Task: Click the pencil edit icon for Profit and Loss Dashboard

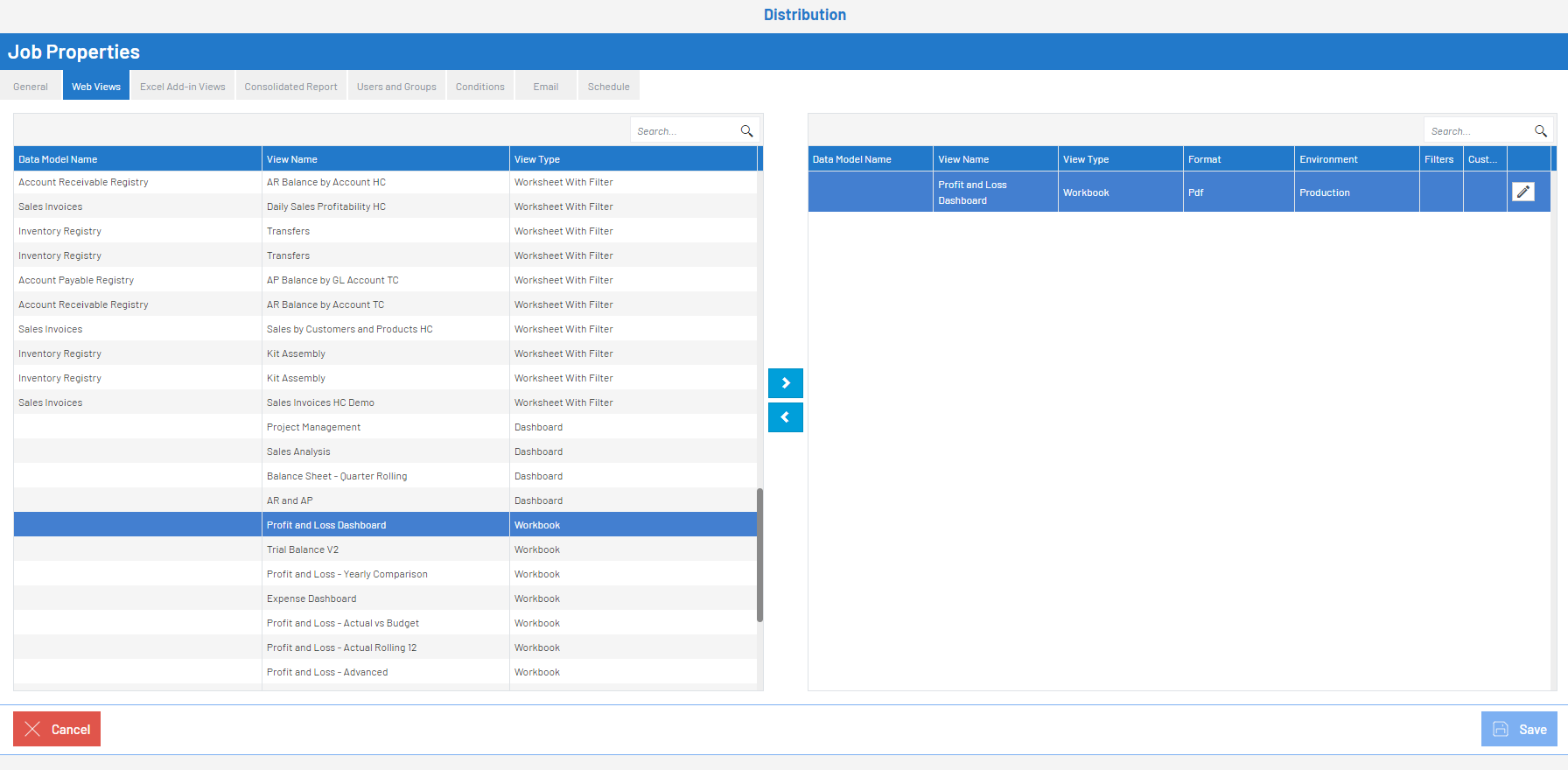Action: 1522,192
